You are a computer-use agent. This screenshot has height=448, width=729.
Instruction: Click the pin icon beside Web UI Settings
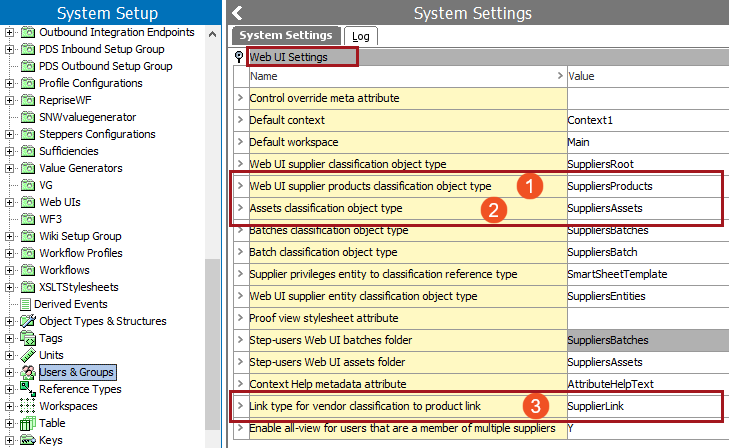tap(239, 57)
